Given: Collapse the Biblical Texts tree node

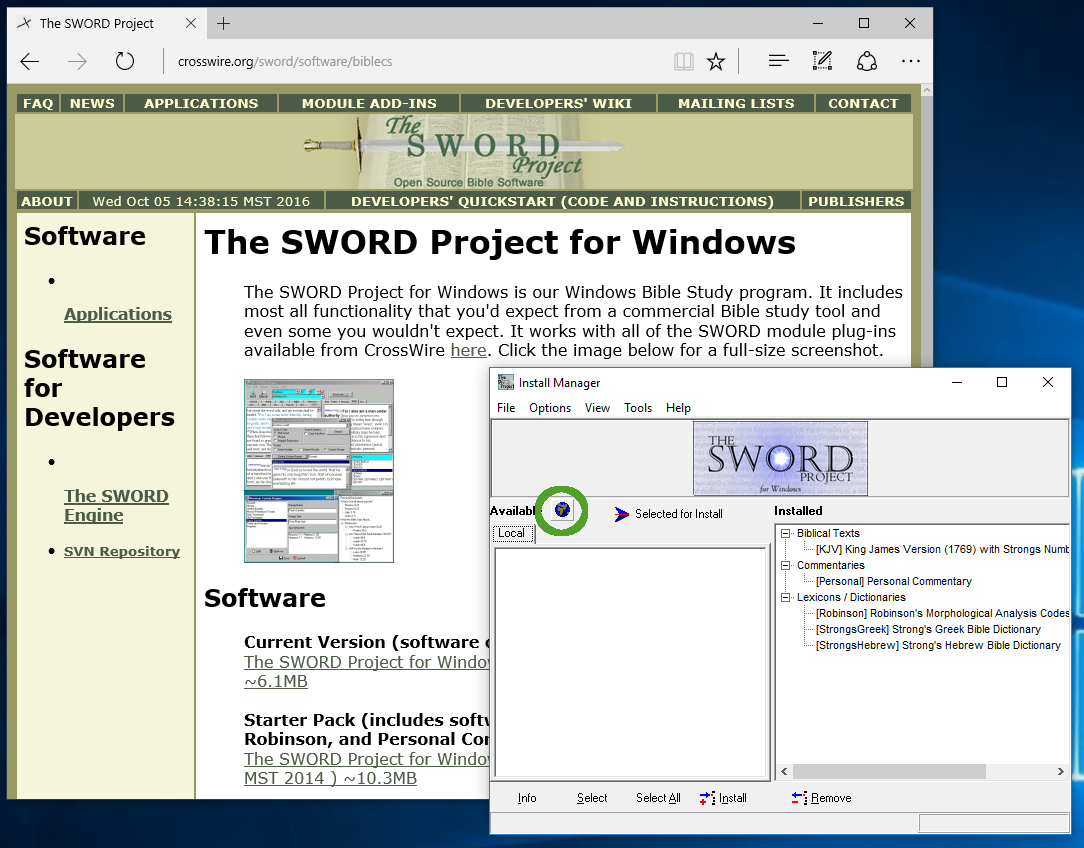Looking at the screenshot, I should 787,534.
